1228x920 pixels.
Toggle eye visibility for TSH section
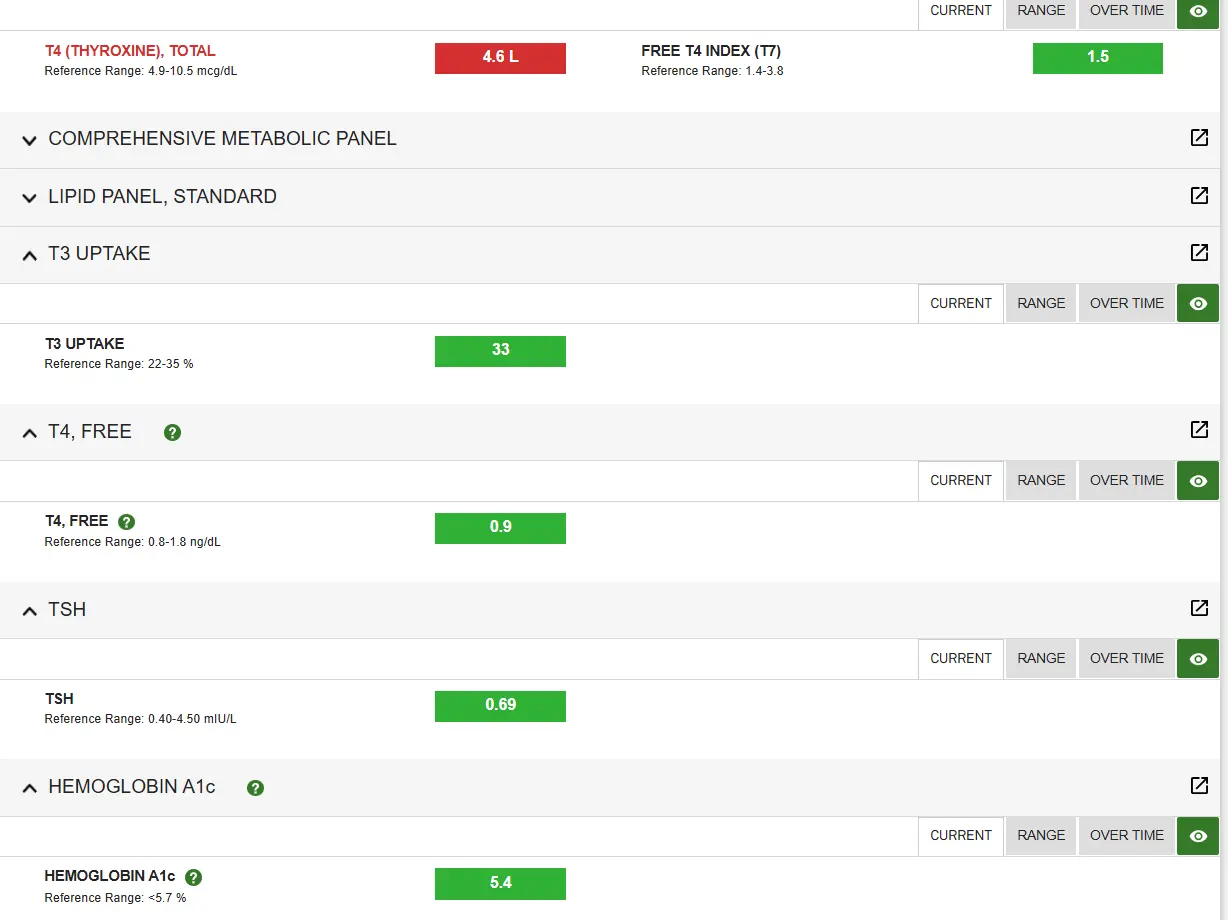tap(1198, 659)
